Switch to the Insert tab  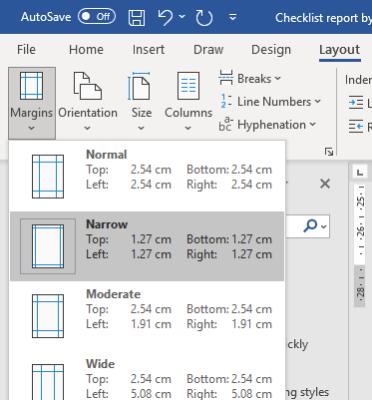pos(148,50)
